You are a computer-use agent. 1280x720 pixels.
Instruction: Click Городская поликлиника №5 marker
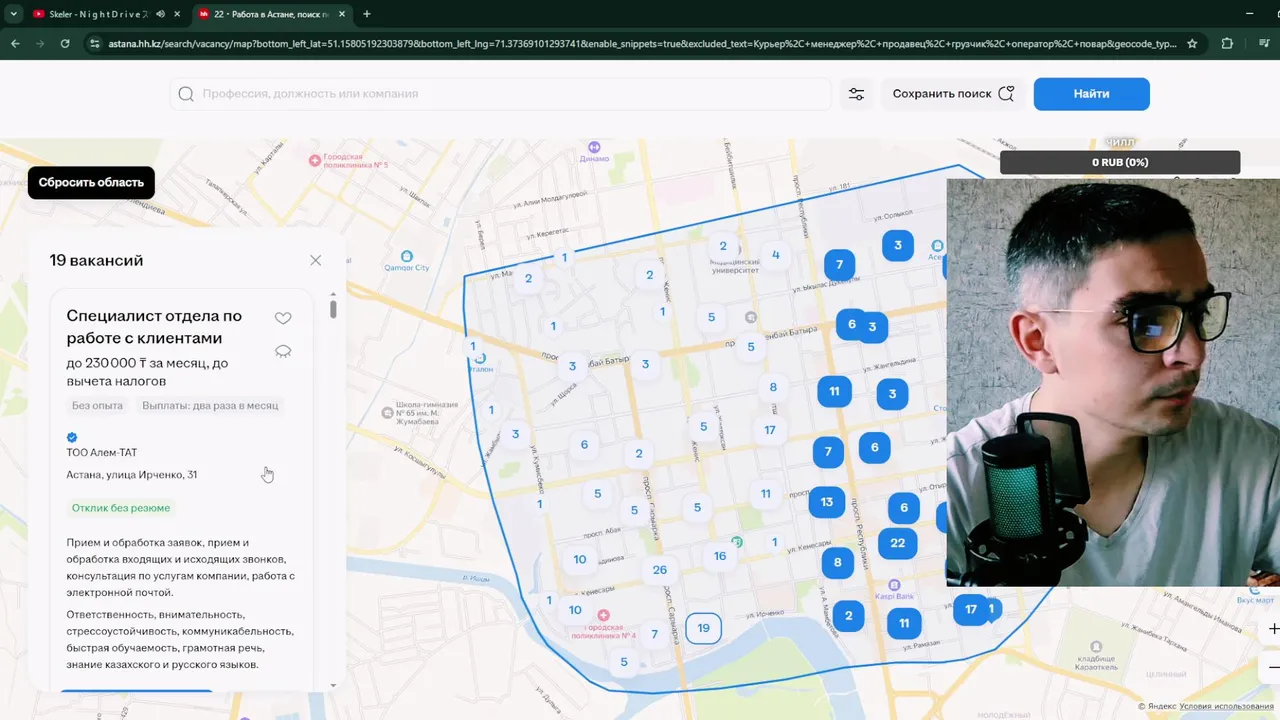tap(315, 160)
